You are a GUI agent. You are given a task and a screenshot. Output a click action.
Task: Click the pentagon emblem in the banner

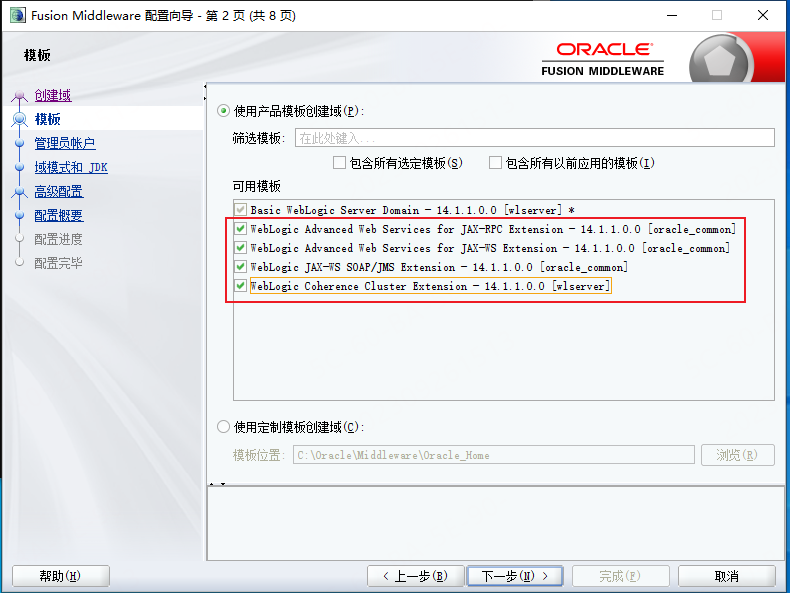tap(719, 60)
